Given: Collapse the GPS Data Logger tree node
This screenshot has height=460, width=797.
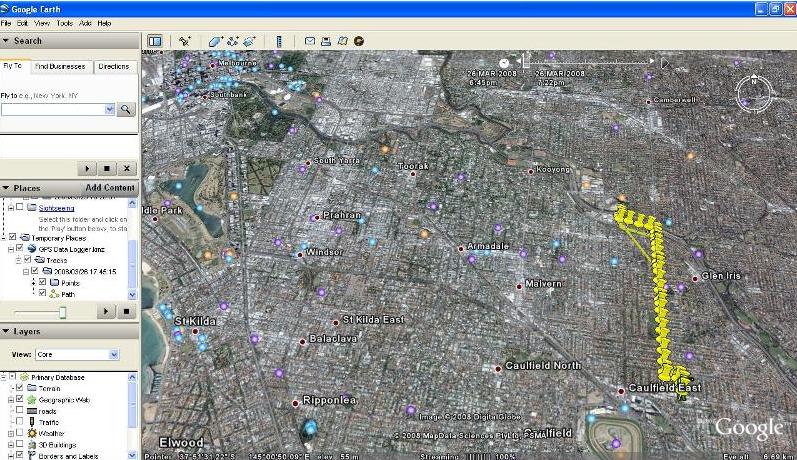Looking at the screenshot, I should coord(11,249).
